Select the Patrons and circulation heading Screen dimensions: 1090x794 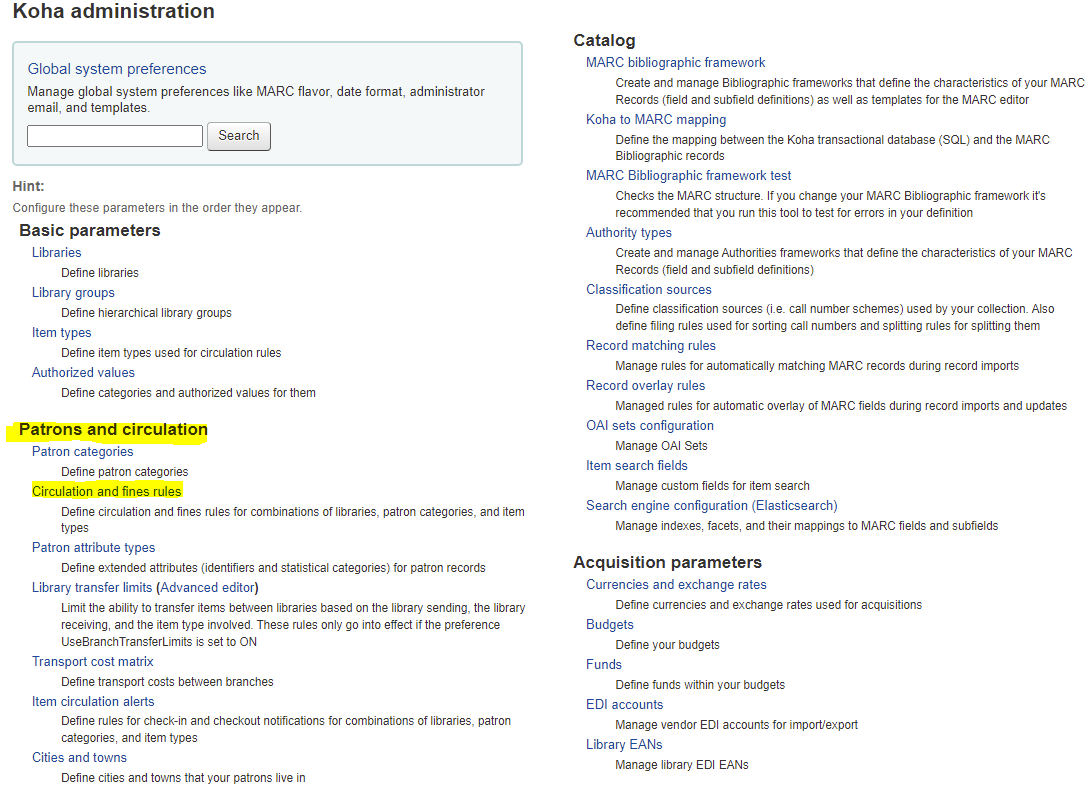click(x=113, y=430)
